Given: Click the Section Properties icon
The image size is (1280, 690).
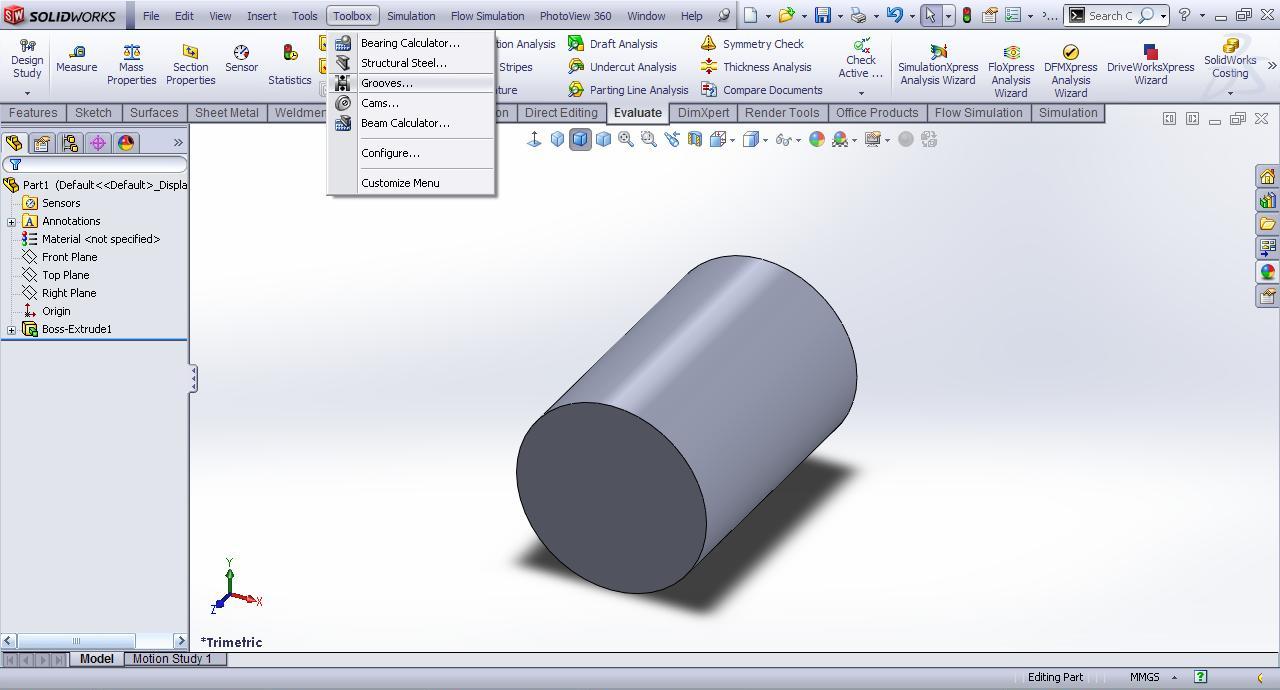Looking at the screenshot, I should pyautogui.click(x=190, y=60).
